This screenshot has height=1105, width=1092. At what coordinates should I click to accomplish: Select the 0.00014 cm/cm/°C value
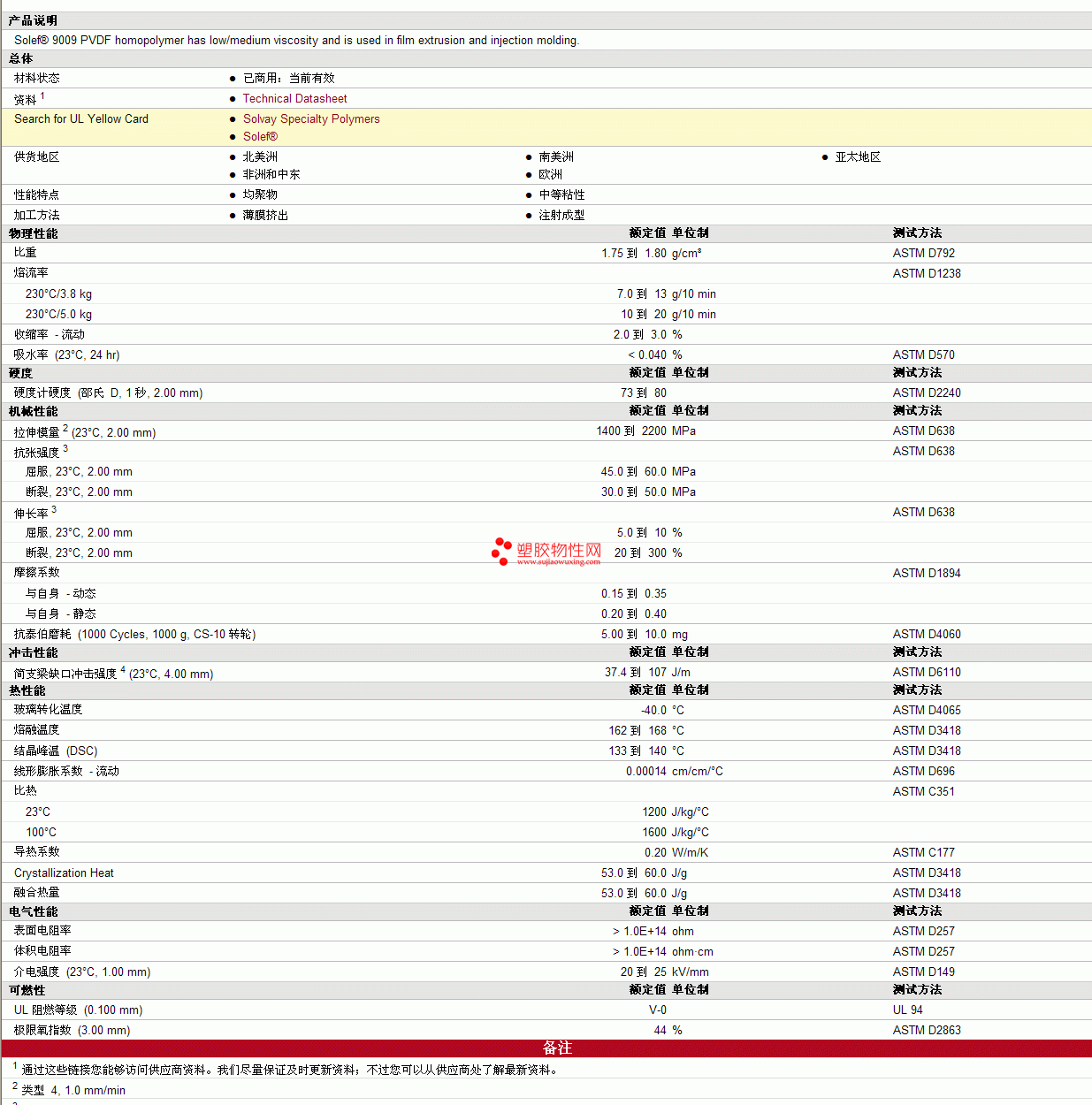675,771
